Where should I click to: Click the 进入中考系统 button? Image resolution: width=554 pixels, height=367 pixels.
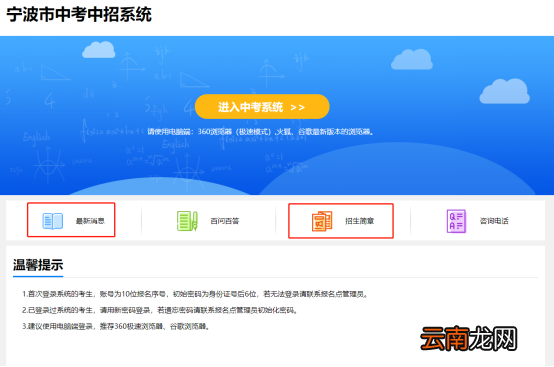(x=262, y=107)
